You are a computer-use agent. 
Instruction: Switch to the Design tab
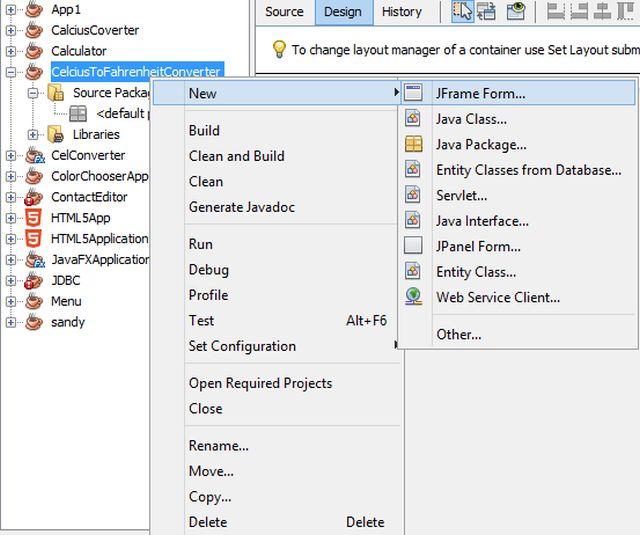(344, 12)
